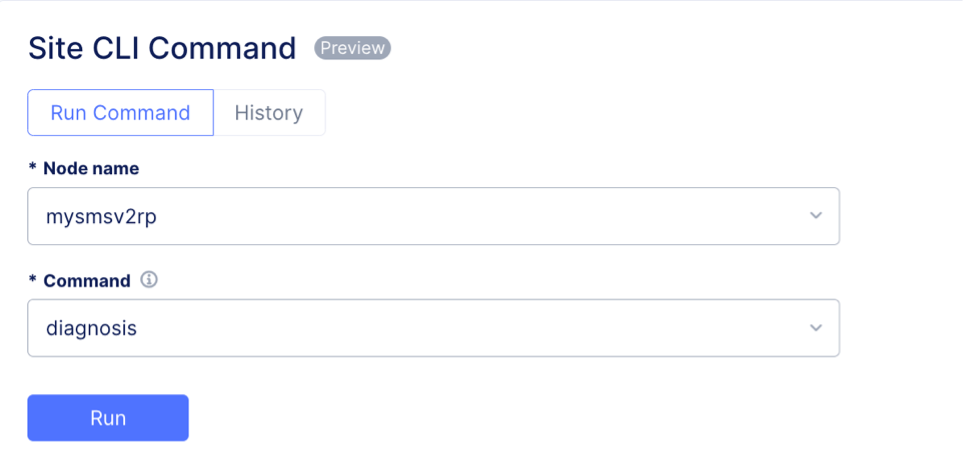Click the info icon beside Command
This screenshot has height=464, width=965.
(x=149, y=280)
